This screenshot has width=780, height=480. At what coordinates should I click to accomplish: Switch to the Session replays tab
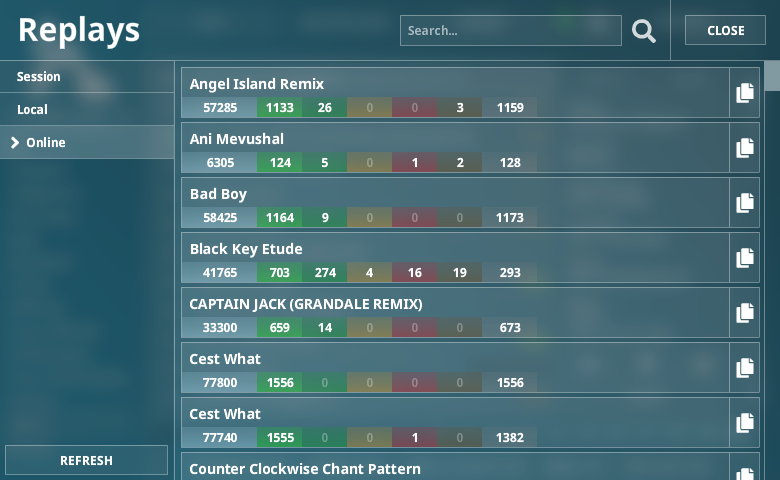(x=87, y=77)
